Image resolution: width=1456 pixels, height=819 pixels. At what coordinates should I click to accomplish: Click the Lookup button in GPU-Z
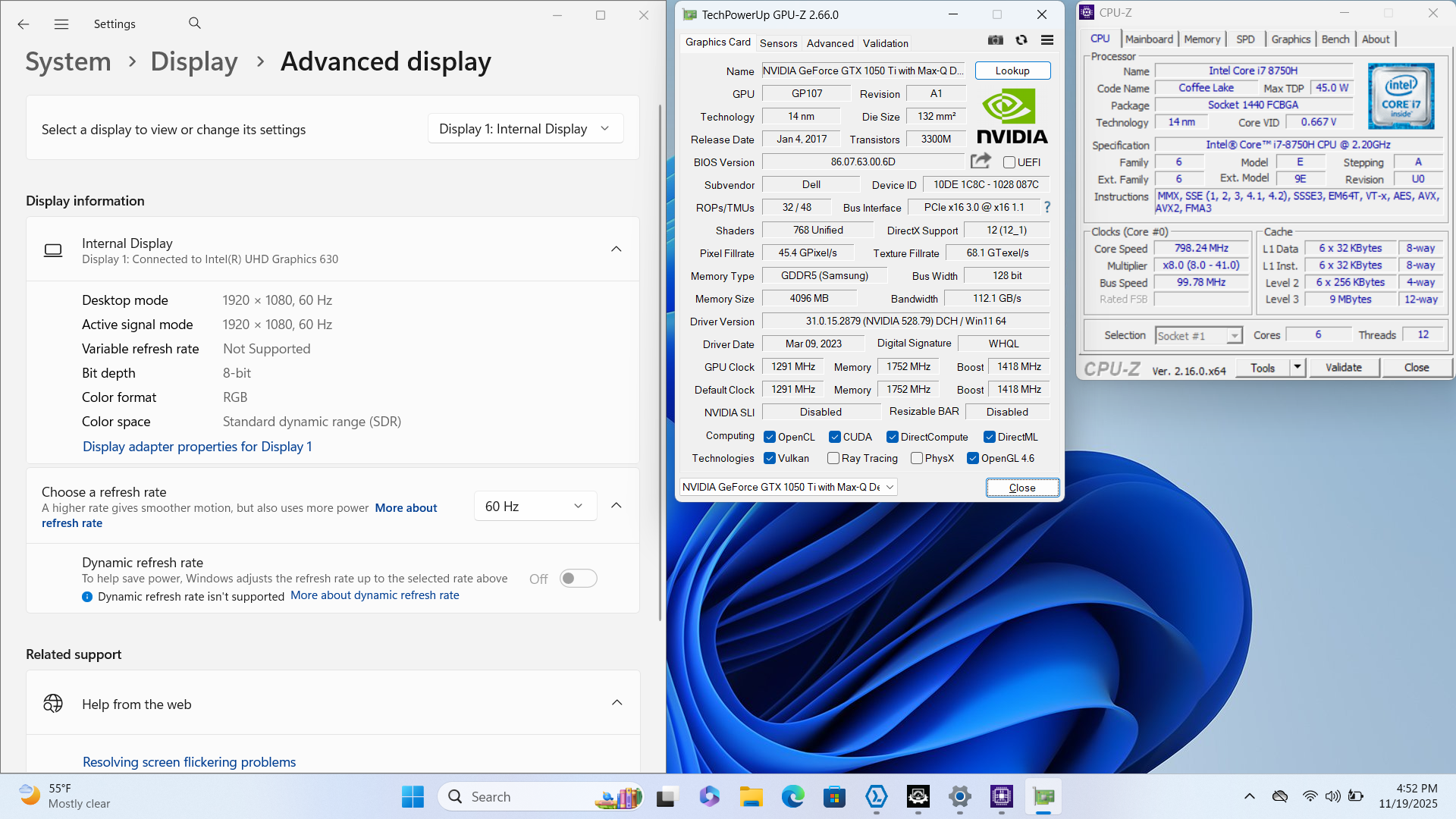(x=1012, y=71)
